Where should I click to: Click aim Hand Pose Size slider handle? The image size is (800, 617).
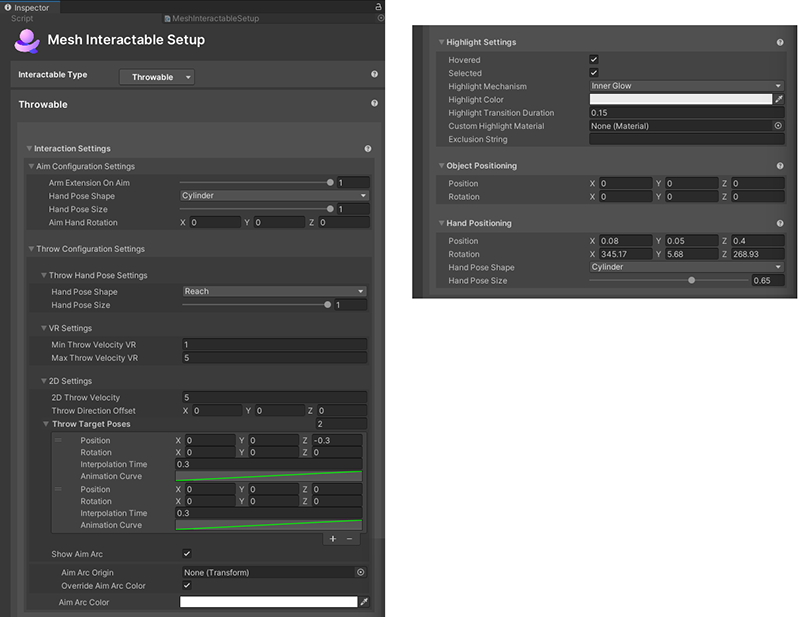point(330,209)
